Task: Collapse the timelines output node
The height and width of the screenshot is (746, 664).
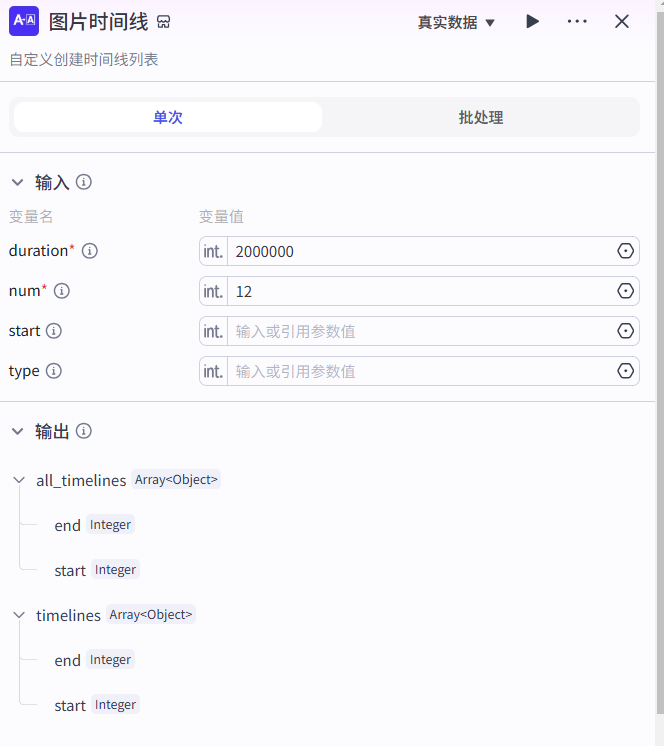Action: [x=19, y=615]
